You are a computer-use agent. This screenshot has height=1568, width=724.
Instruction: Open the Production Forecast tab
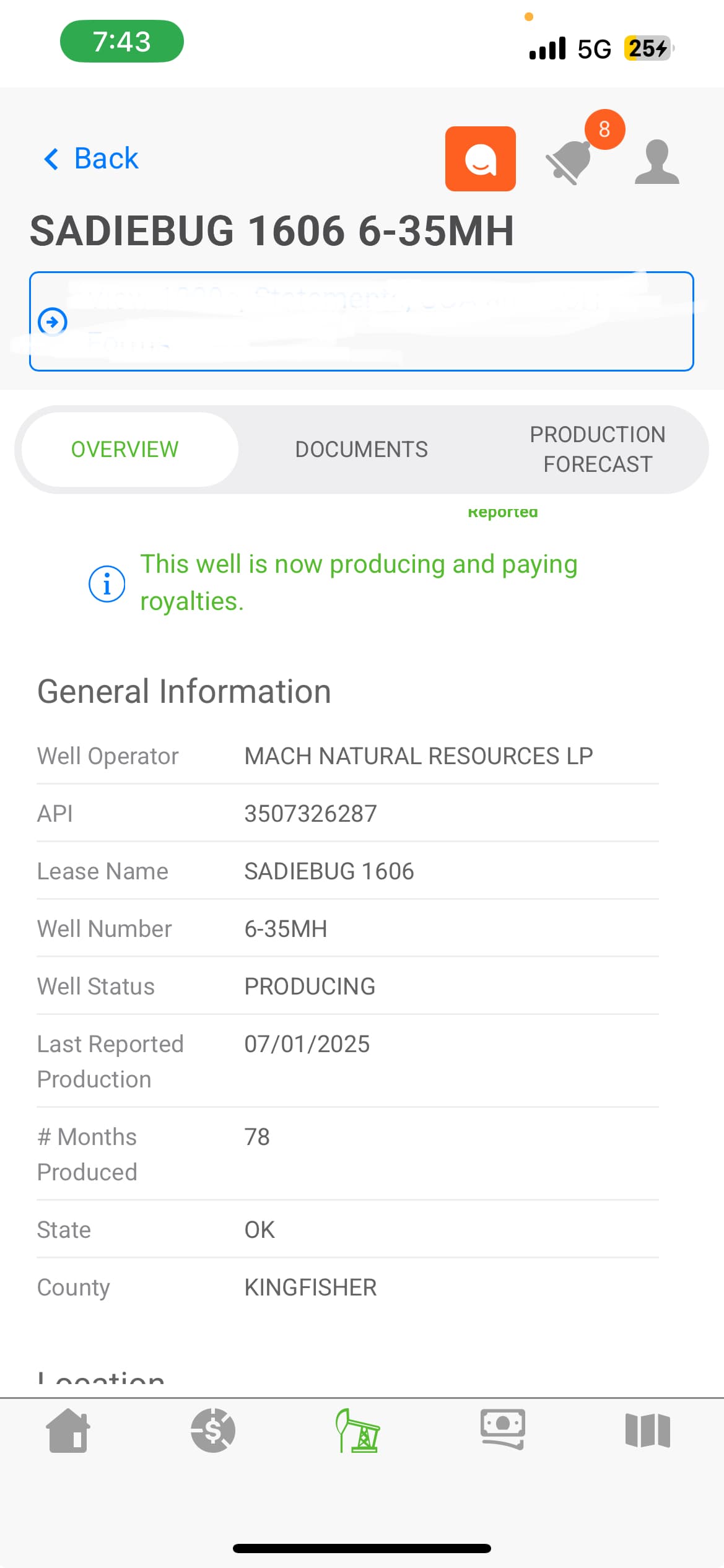coord(597,450)
